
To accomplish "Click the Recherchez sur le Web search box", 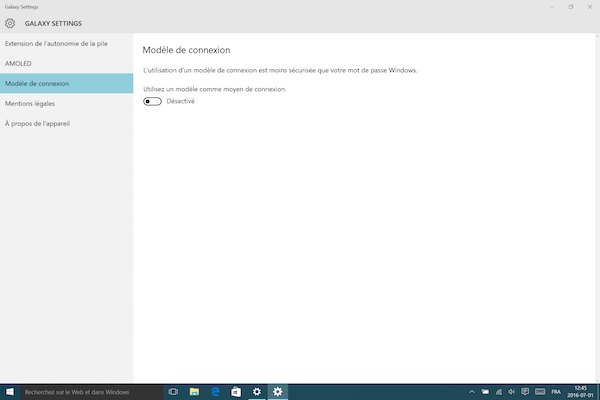I will [x=91, y=392].
